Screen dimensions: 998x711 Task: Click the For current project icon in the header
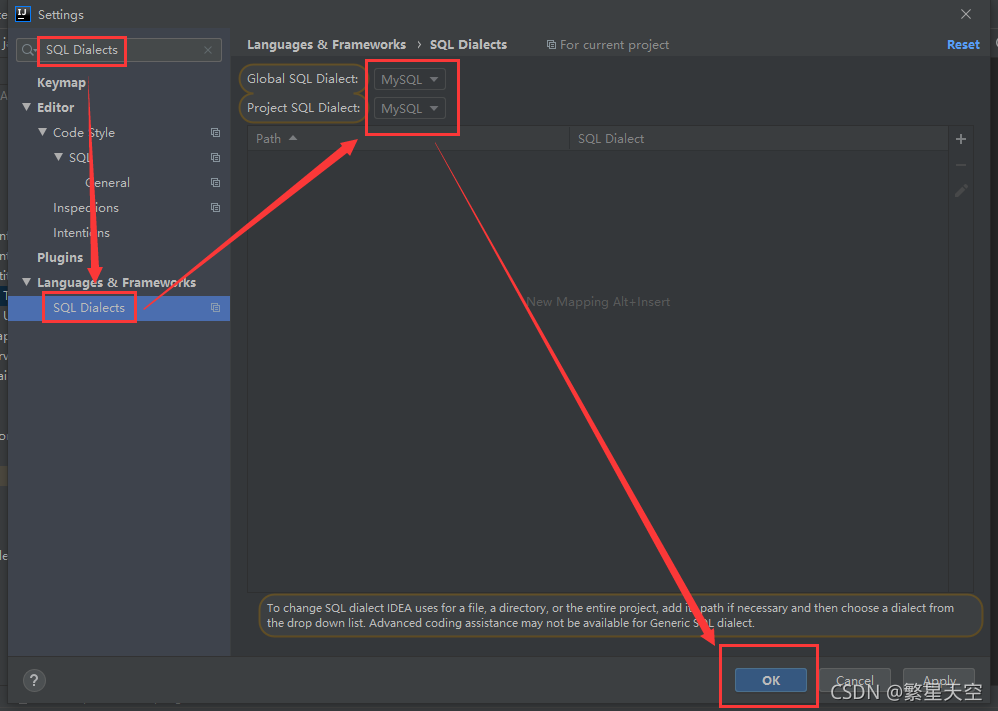551,45
